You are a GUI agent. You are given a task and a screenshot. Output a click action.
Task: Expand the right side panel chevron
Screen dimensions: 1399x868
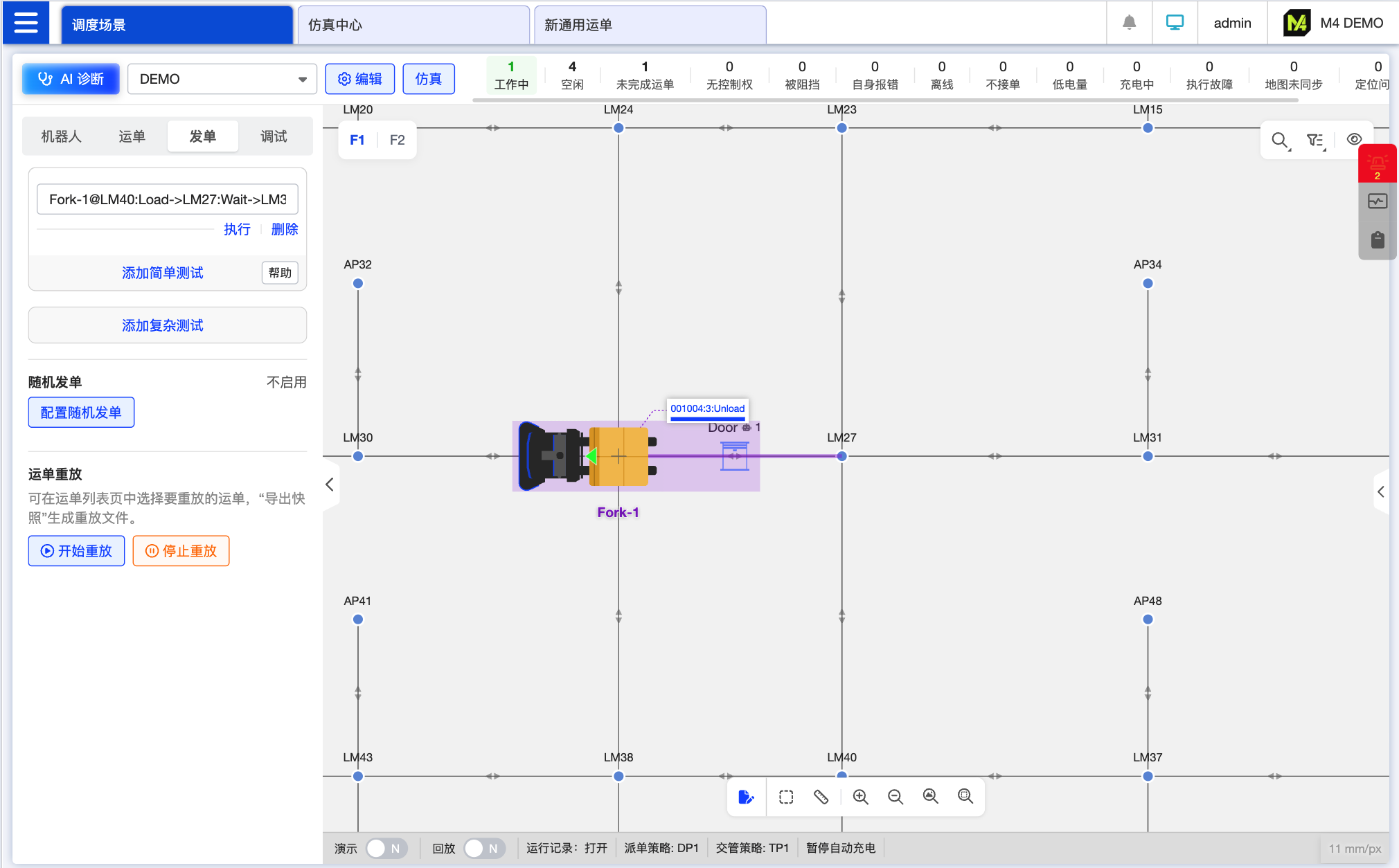point(1380,492)
